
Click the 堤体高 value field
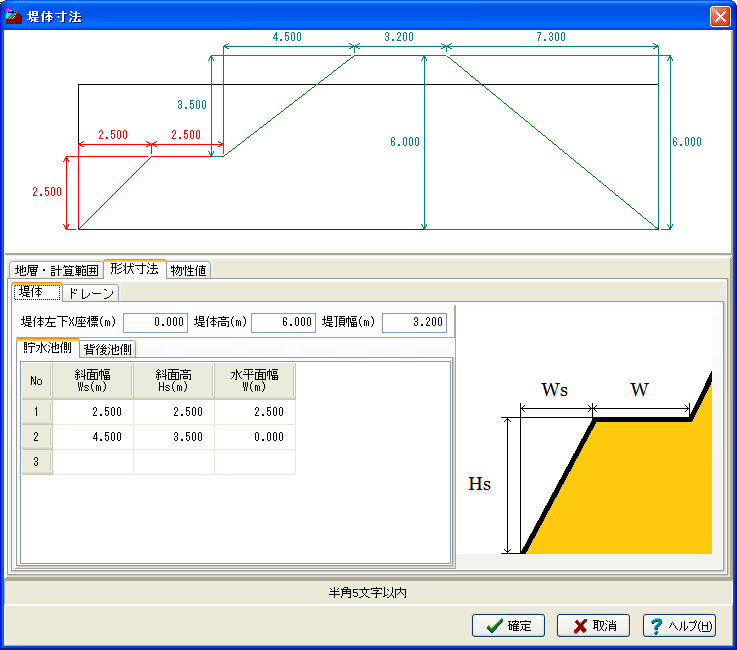283,322
